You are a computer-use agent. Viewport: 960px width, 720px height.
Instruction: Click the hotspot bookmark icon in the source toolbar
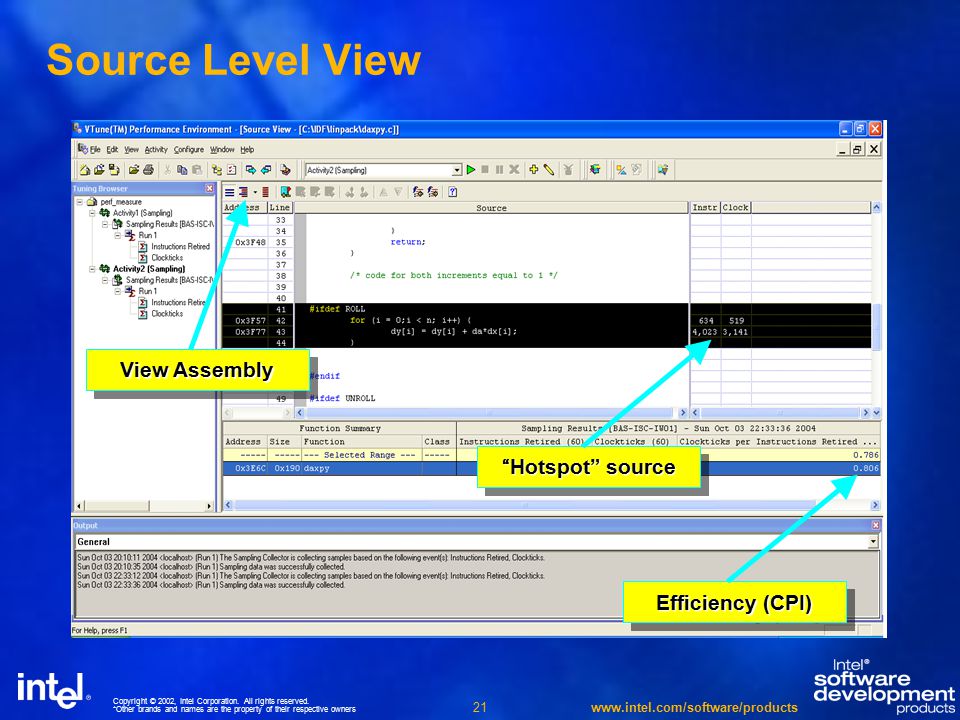coord(285,192)
